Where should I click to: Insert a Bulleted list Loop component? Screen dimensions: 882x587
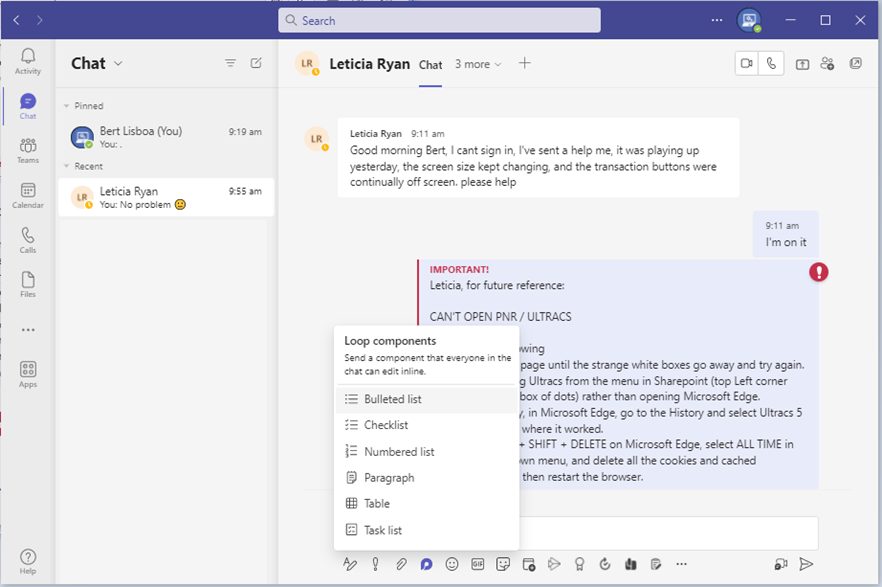426,399
